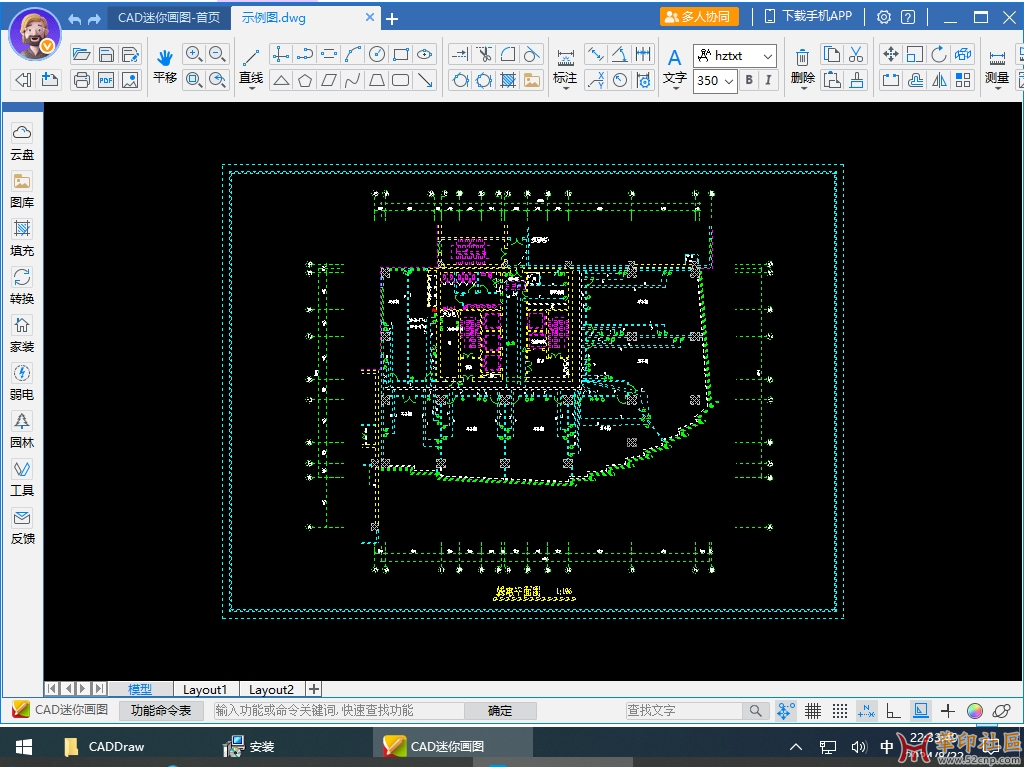Viewport: 1024px width, 767px height.
Task: Select the pentagon polygon tool
Action: pyautogui.click(x=305, y=80)
